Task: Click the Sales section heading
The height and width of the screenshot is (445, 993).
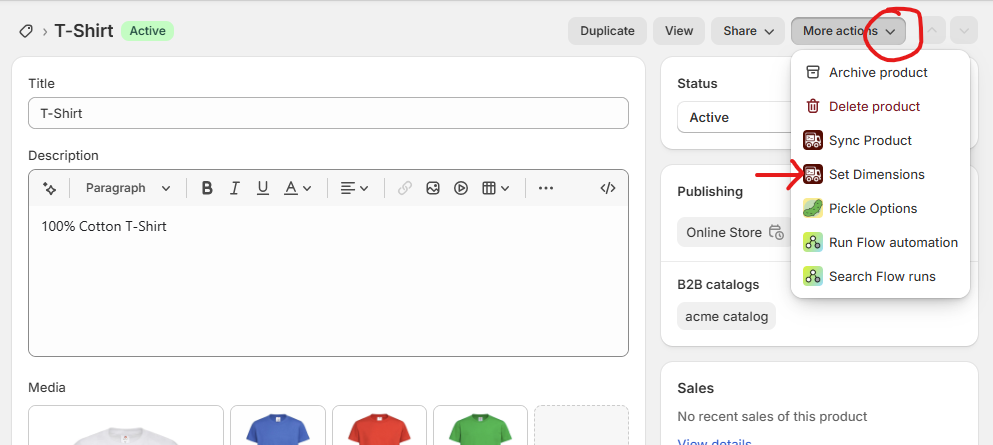Action: [x=695, y=388]
